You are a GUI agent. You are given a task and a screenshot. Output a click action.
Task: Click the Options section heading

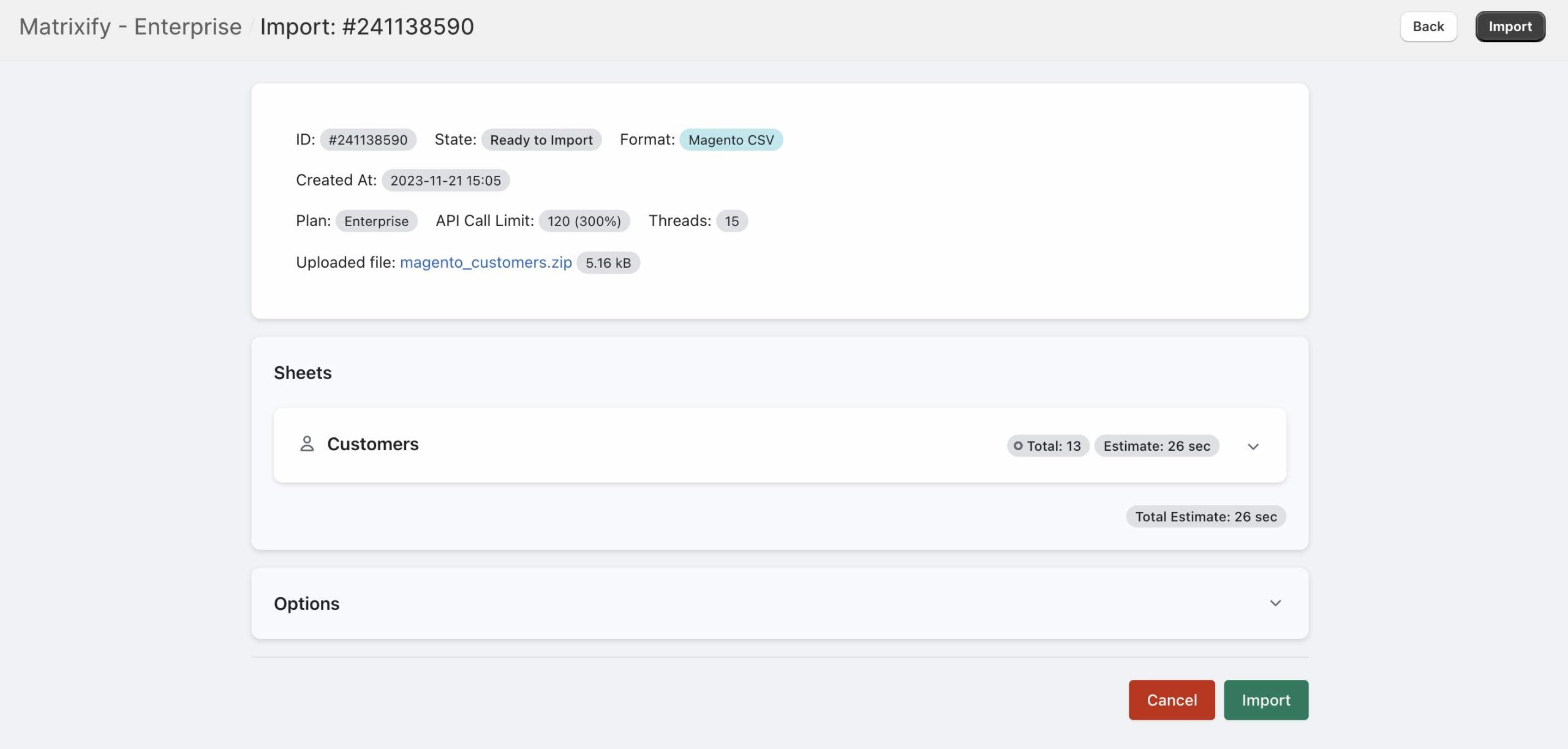click(x=306, y=603)
